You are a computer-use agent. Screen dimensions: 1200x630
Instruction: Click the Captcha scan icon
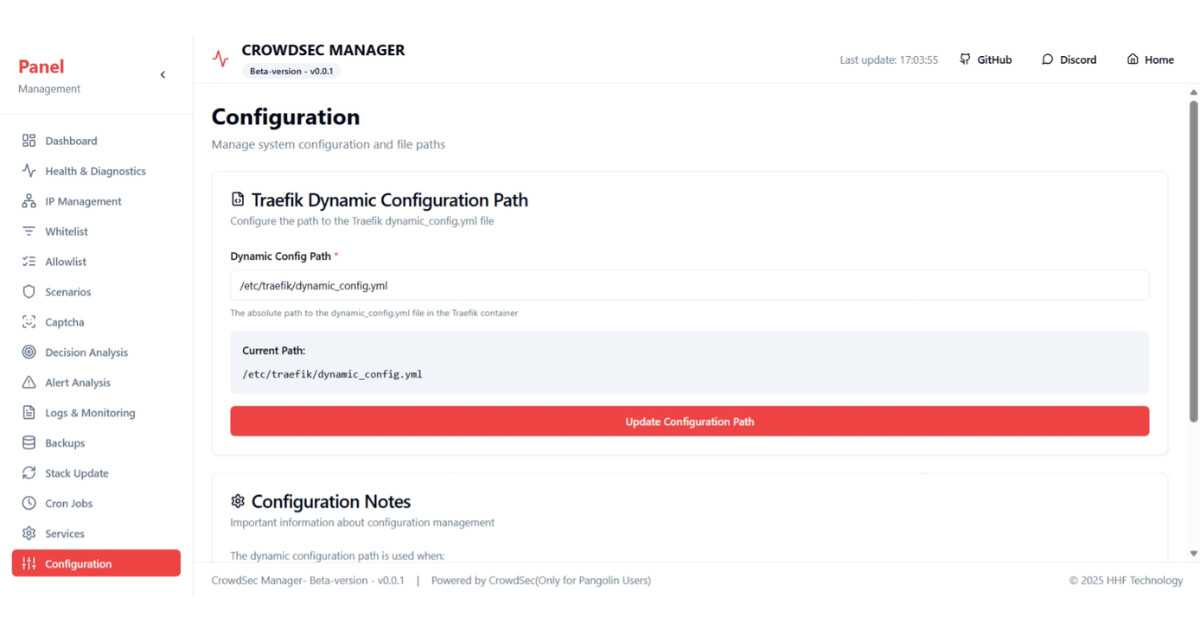(29, 322)
